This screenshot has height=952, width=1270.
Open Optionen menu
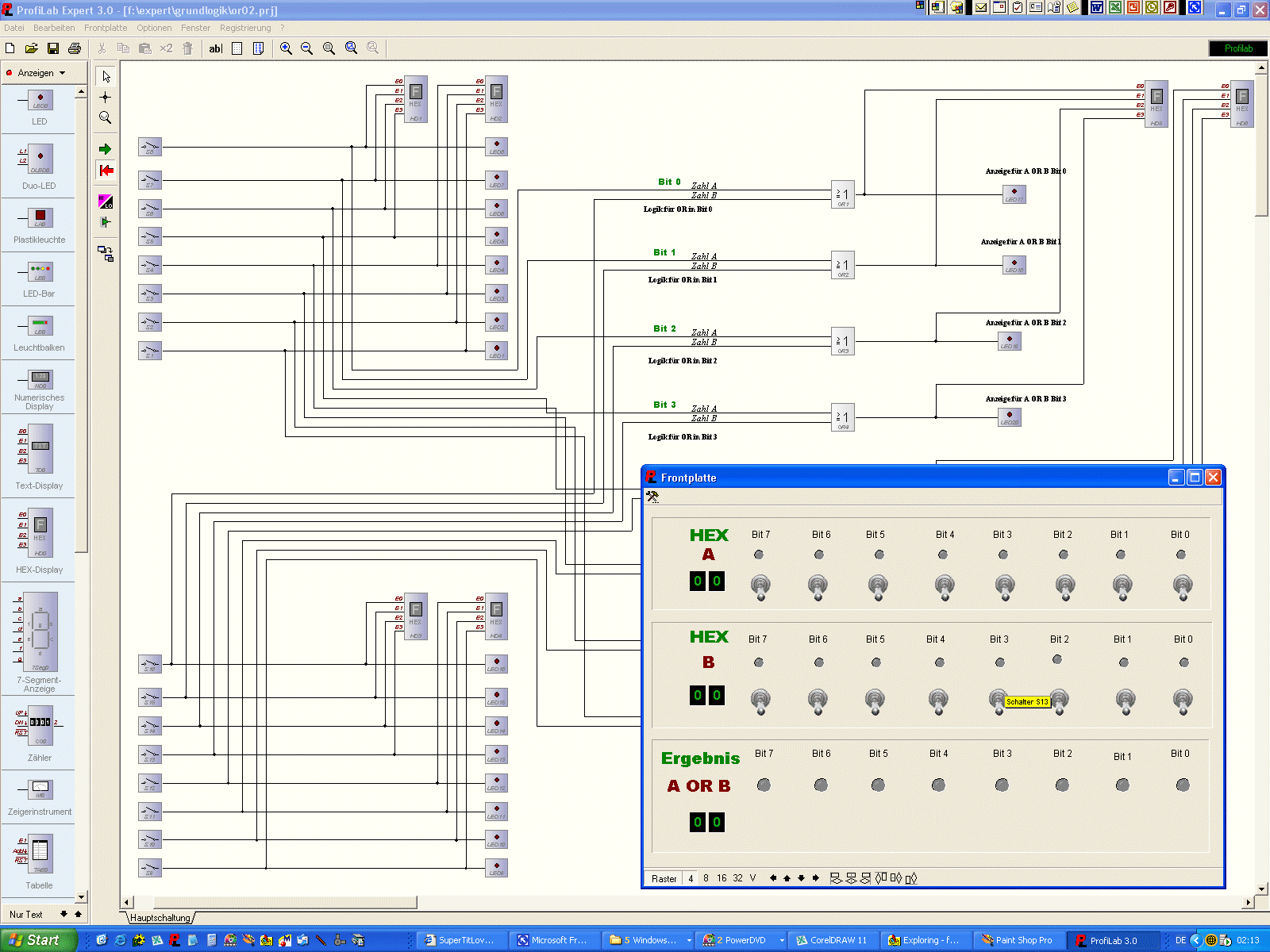[154, 28]
